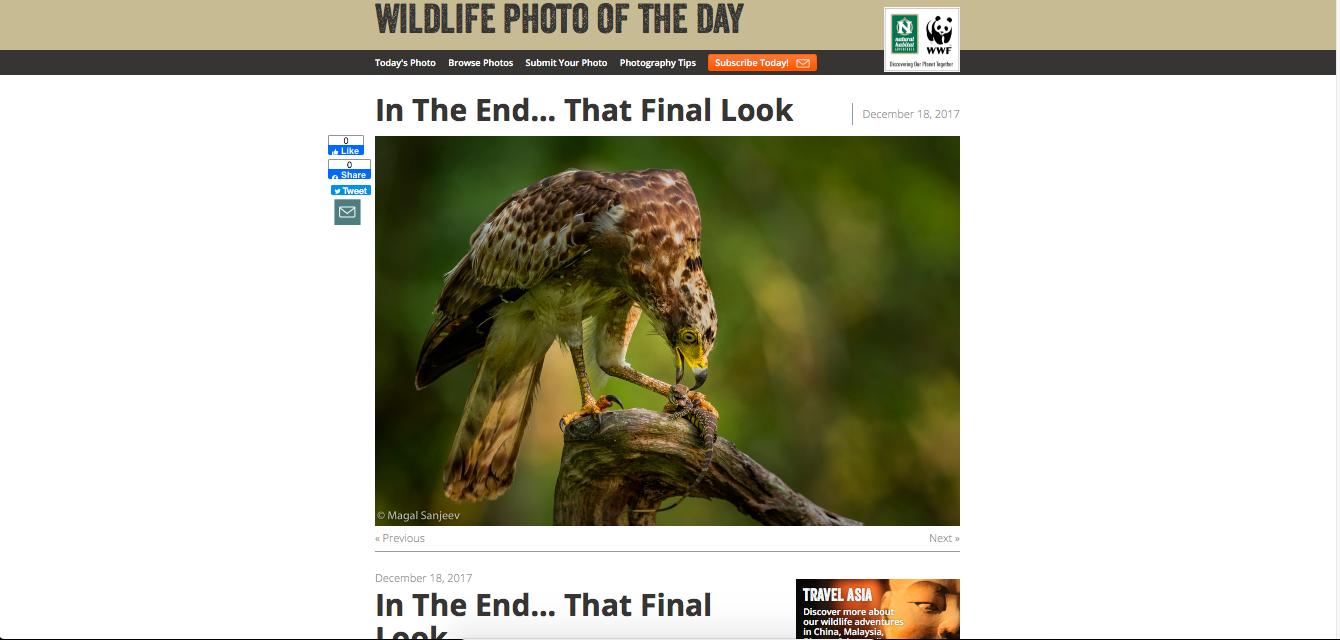Click the Travel Asia advertisement banner

coord(878,609)
